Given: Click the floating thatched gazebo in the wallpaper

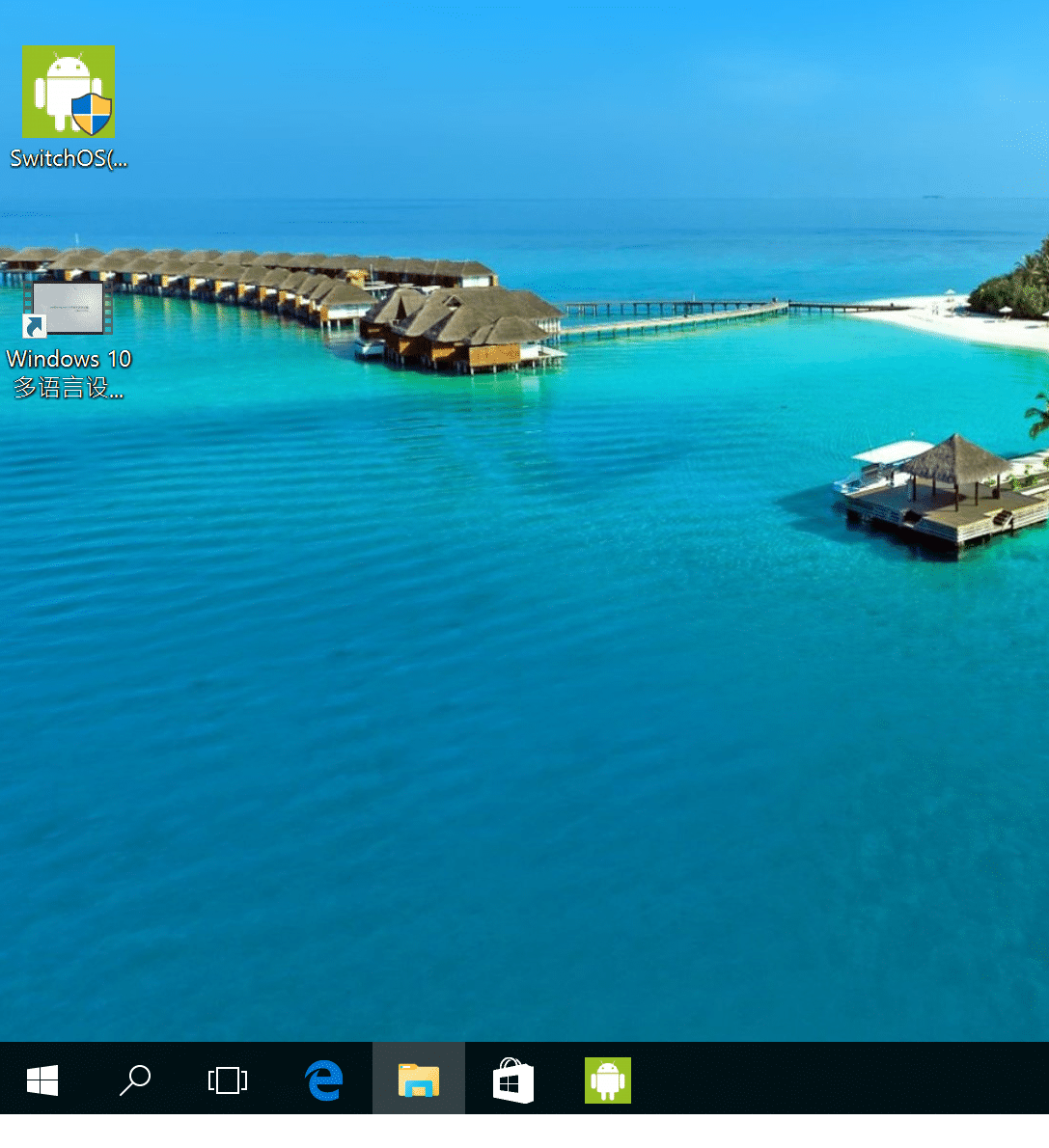Looking at the screenshot, I should 955,463.
